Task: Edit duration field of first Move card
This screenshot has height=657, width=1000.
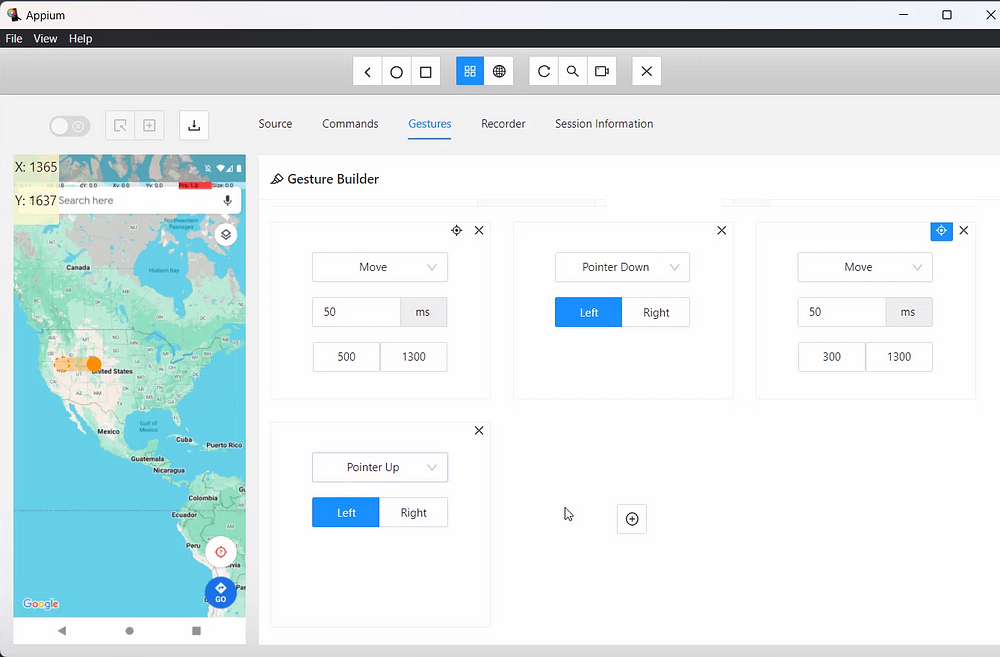Action: [357, 312]
